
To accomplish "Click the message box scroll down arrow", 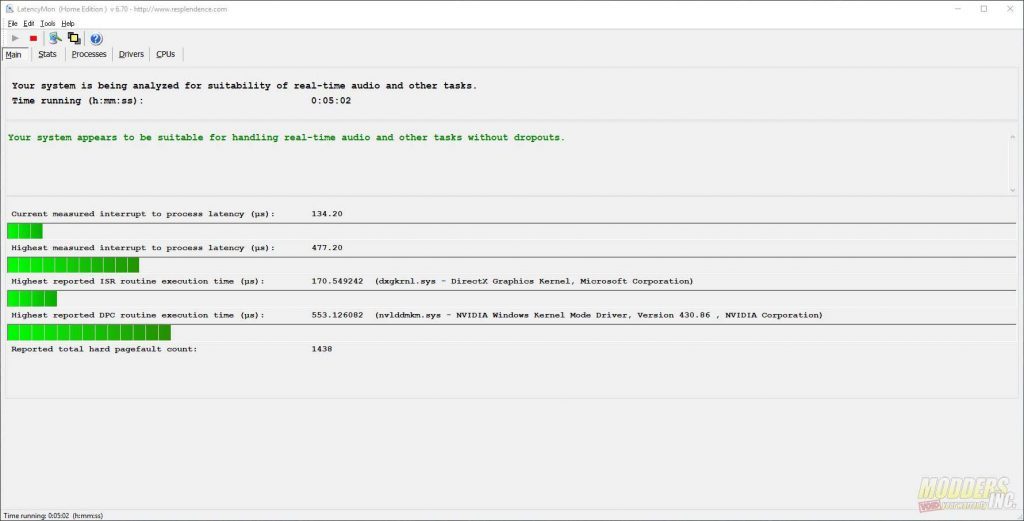I will point(1012,190).
